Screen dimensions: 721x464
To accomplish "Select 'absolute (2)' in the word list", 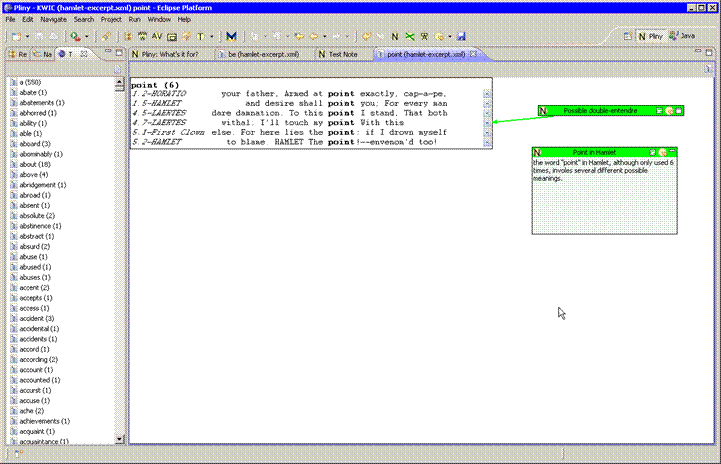I will click(x=37, y=216).
